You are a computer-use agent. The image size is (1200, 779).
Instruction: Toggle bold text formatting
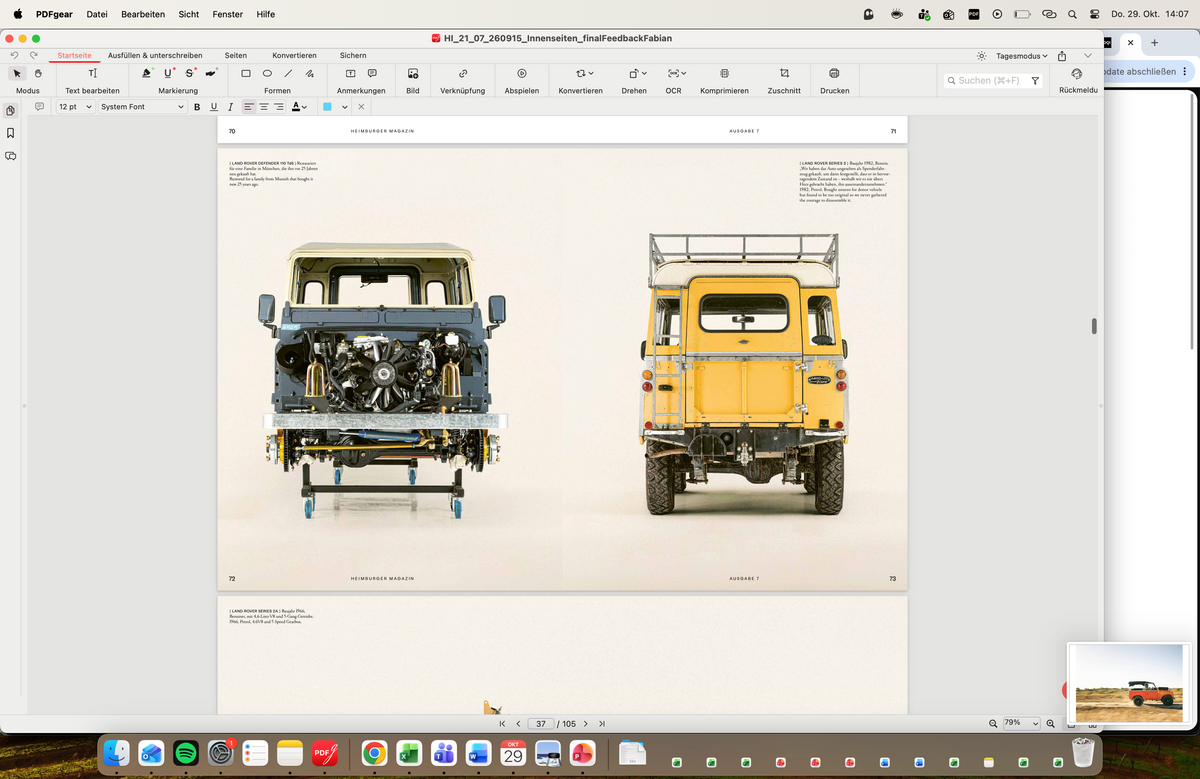[x=197, y=107]
